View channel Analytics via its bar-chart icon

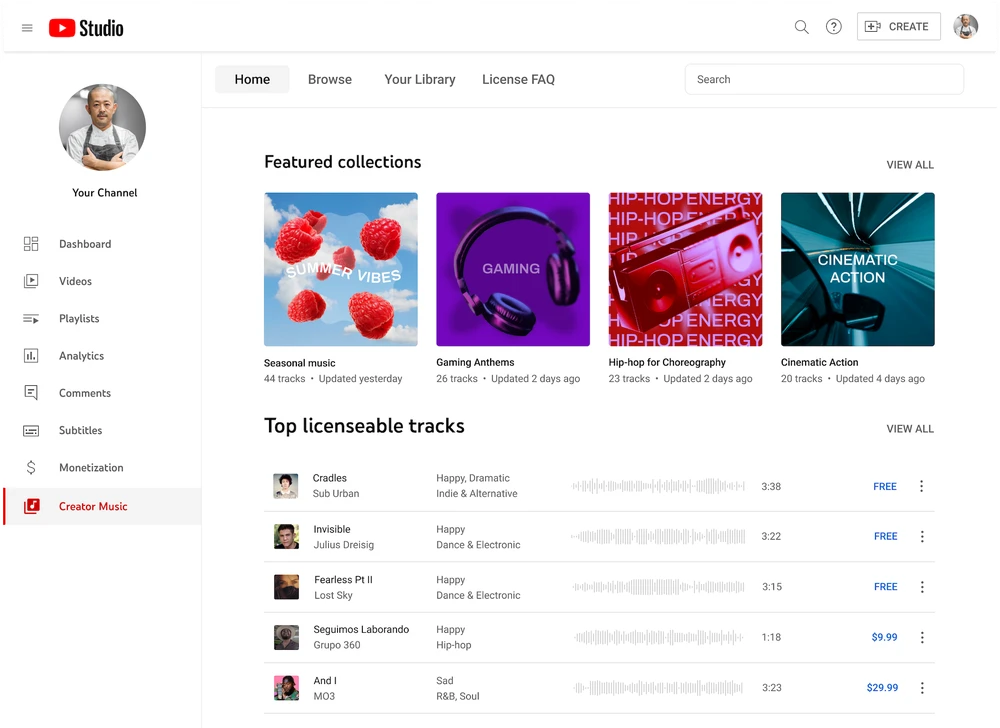pyautogui.click(x=31, y=355)
